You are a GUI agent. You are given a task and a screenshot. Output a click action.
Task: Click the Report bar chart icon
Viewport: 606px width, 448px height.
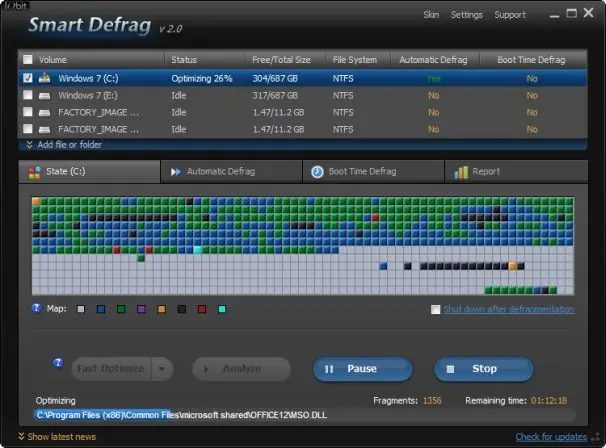(x=461, y=172)
